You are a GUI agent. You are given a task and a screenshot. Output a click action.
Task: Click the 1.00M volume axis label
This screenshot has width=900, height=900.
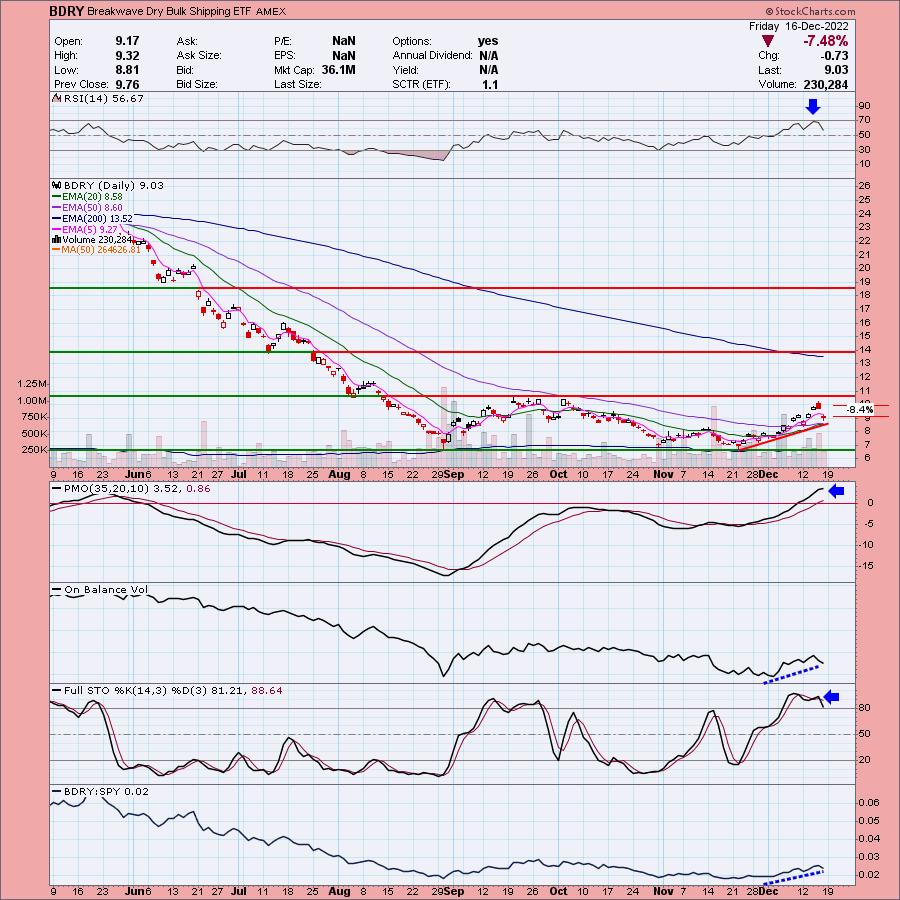[x=32, y=401]
